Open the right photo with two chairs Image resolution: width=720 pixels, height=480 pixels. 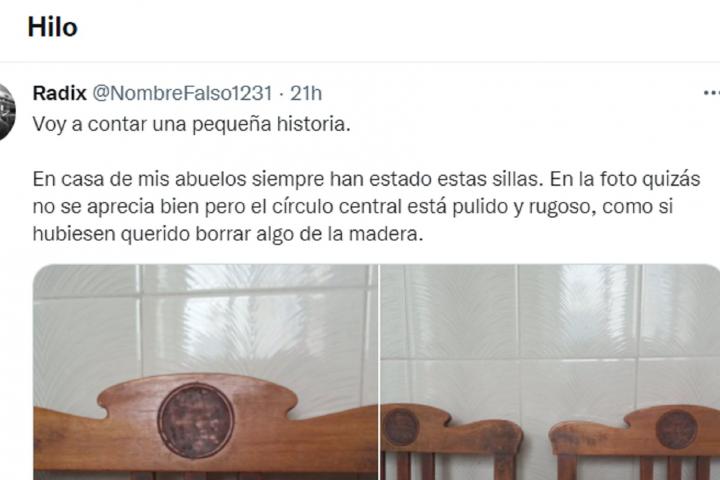550,372
